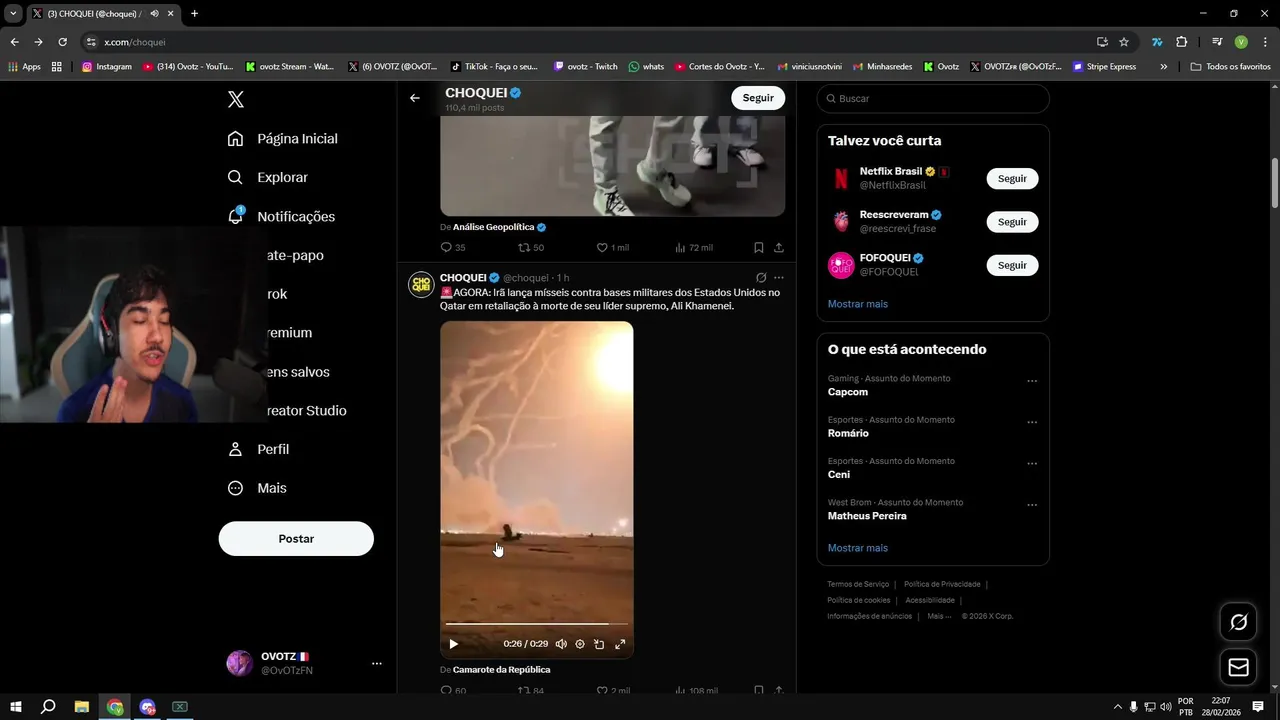
Task: Open Política de cookies footer link
Action: pyautogui.click(x=858, y=600)
